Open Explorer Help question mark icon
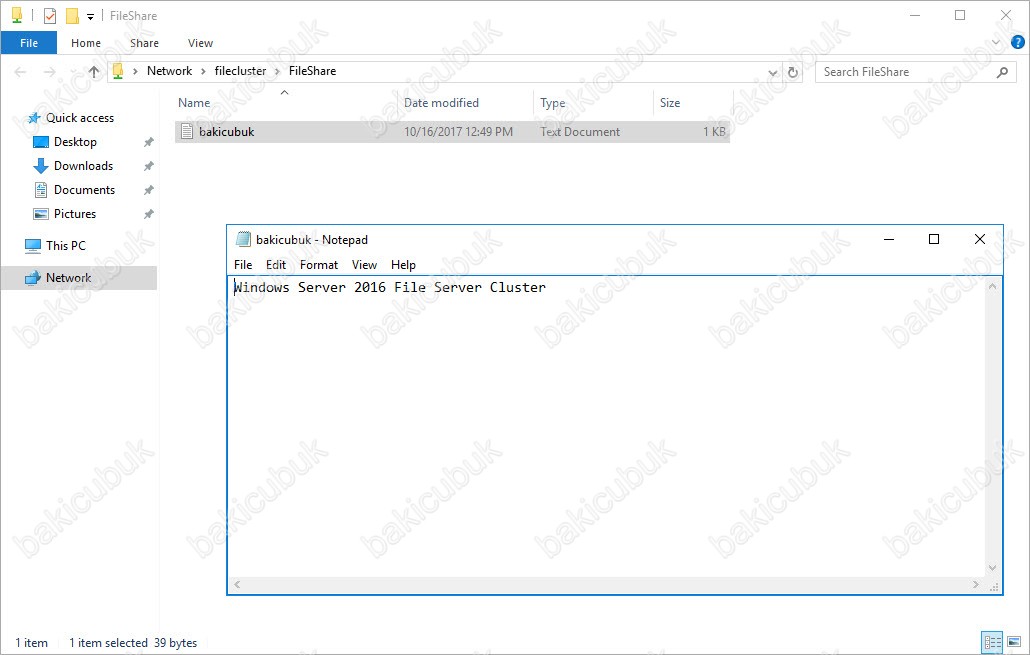 pos(1018,43)
